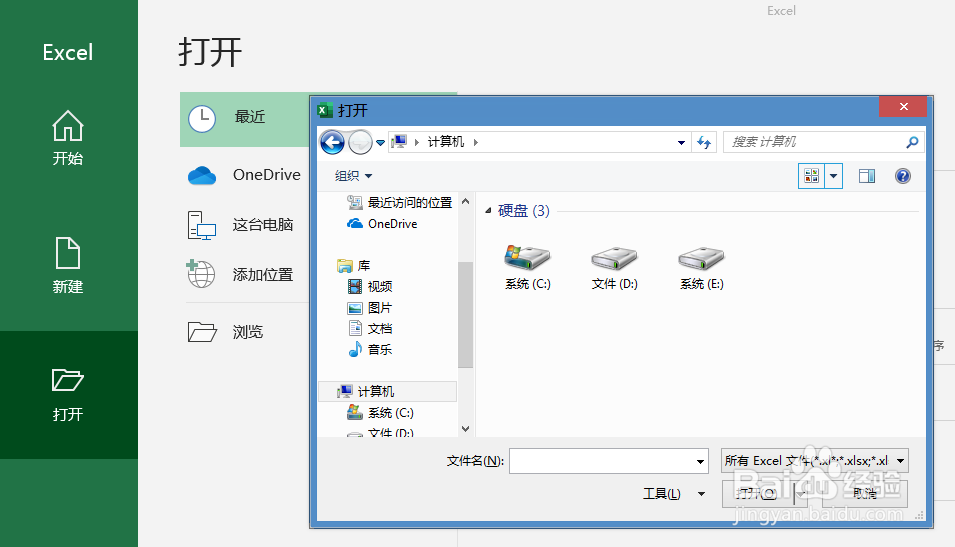Select the 系统 (E:) drive icon
The height and width of the screenshot is (547, 955).
tap(702, 267)
